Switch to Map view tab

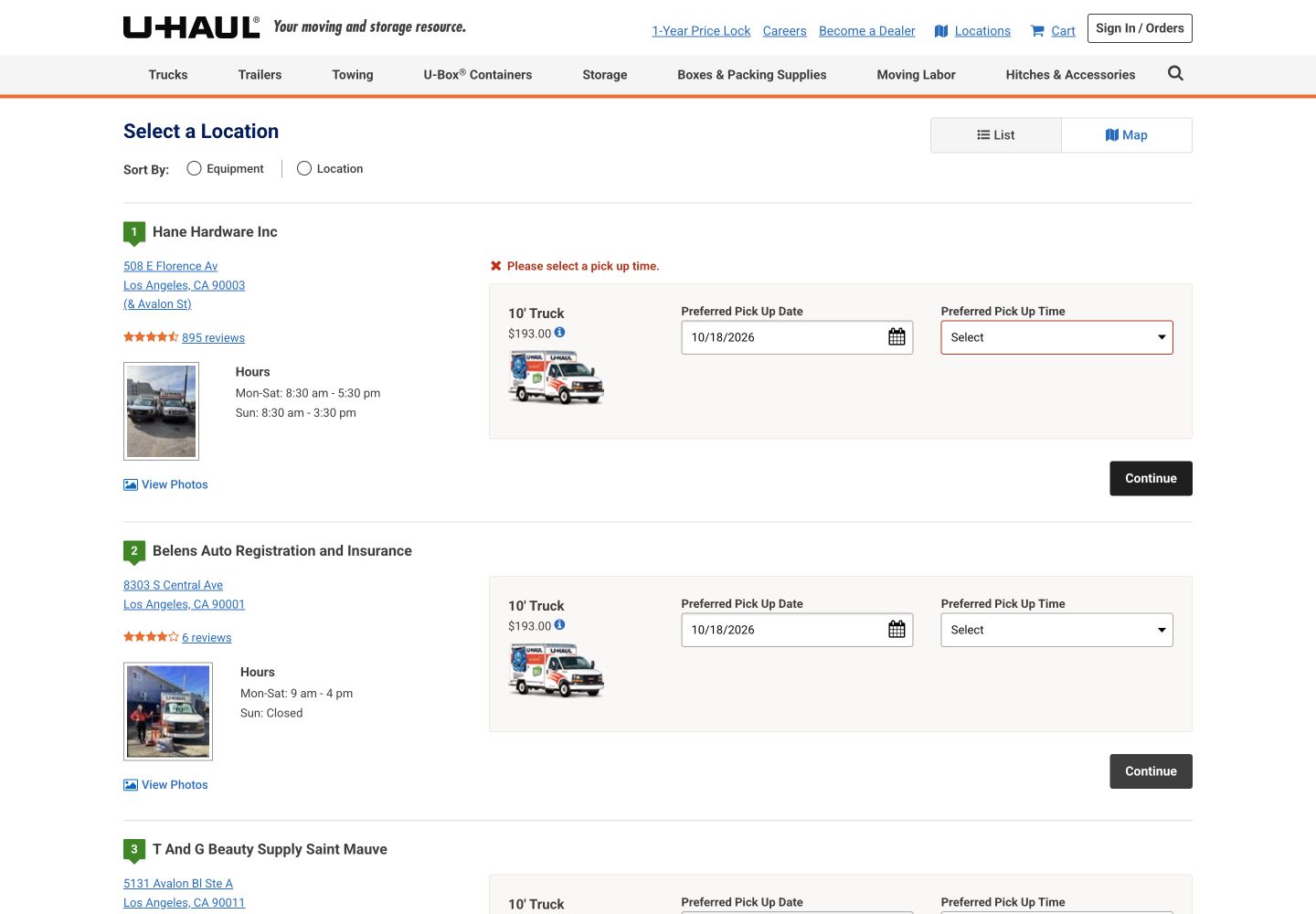pyautogui.click(x=1127, y=135)
